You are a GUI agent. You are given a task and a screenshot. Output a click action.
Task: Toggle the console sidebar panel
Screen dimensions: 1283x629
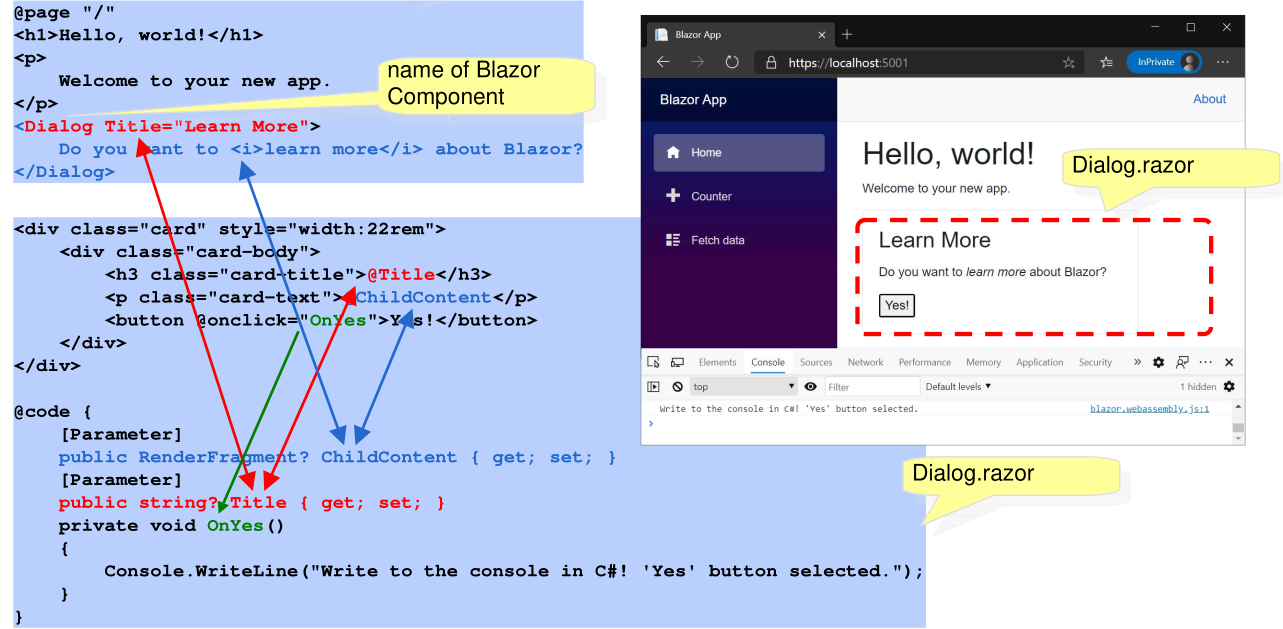[x=653, y=387]
